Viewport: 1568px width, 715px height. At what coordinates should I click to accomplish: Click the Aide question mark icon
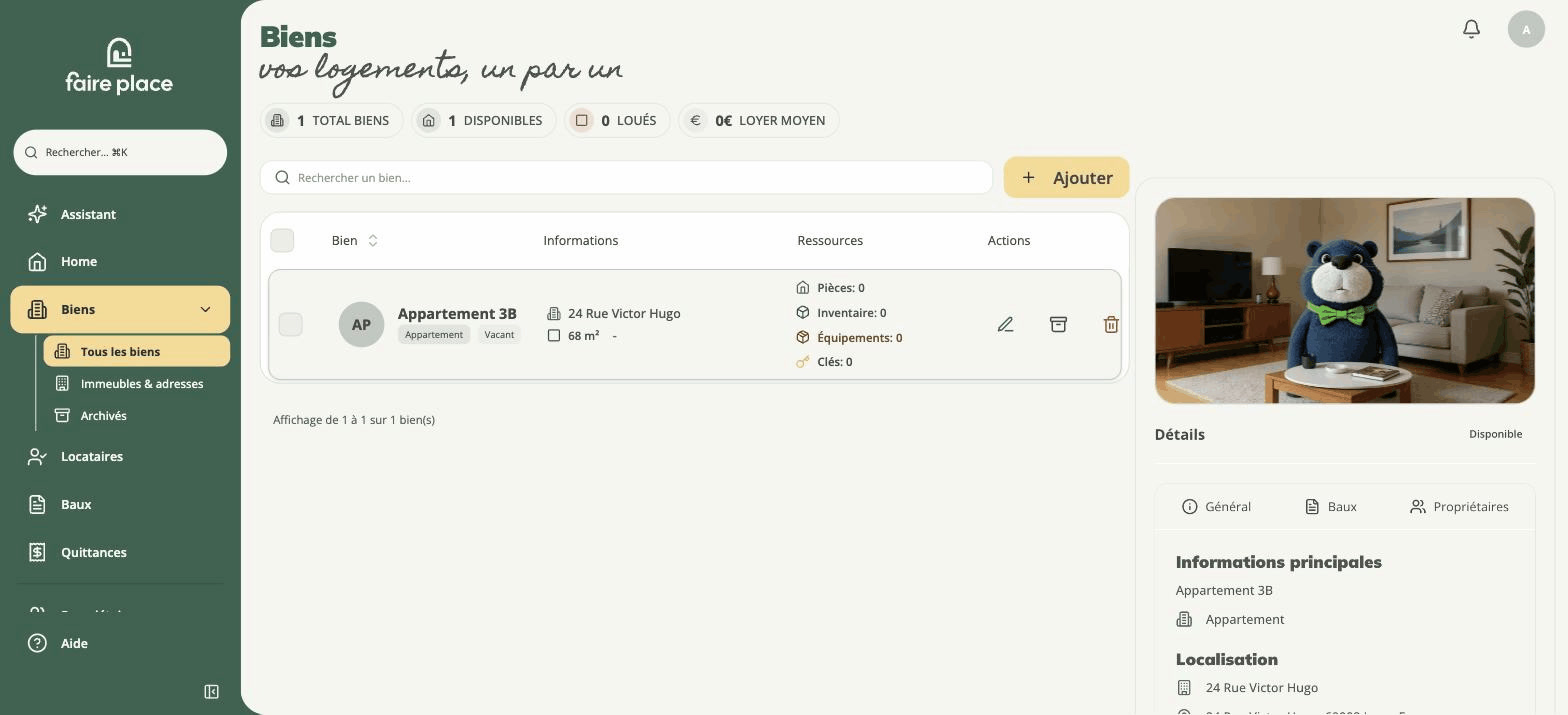point(37,643)
